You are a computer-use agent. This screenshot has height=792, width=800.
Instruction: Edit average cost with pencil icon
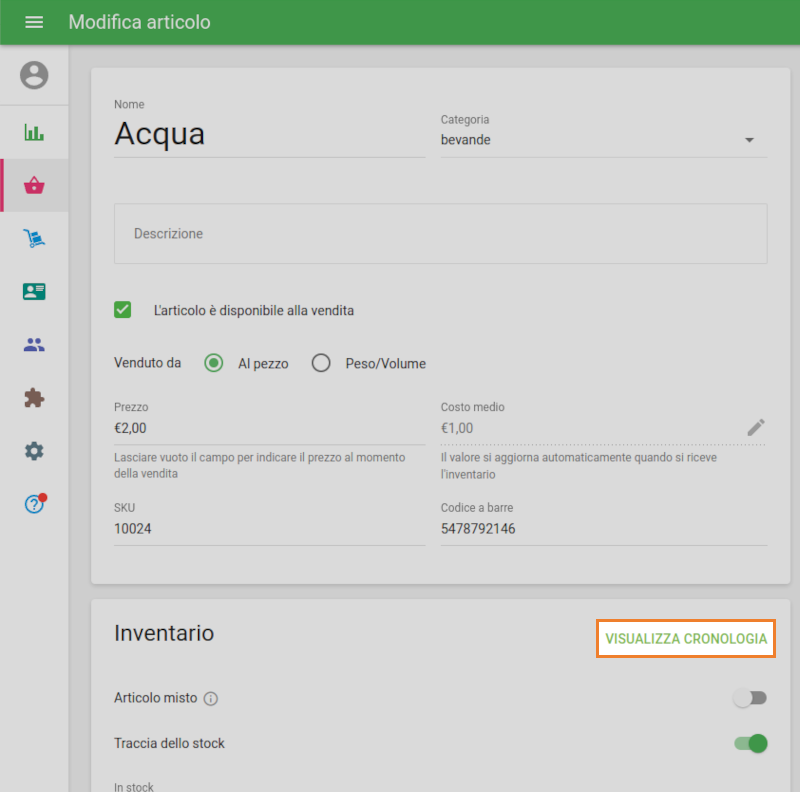click(x=756, y=428)
